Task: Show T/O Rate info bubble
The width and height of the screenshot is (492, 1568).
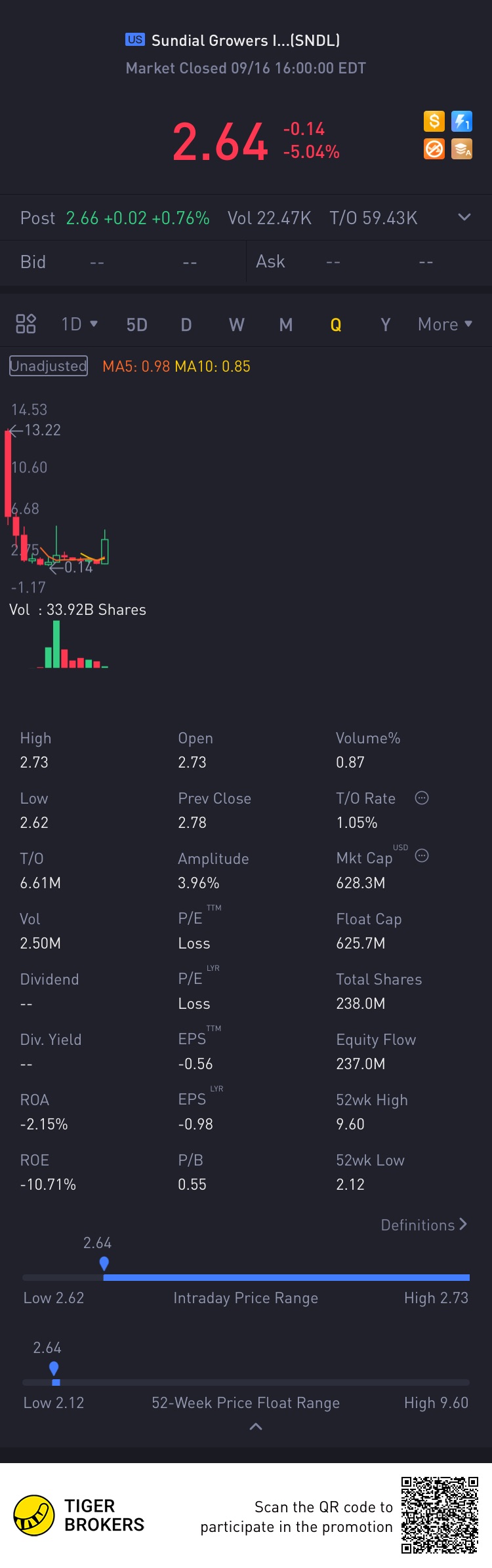Action: coord(422,798)
